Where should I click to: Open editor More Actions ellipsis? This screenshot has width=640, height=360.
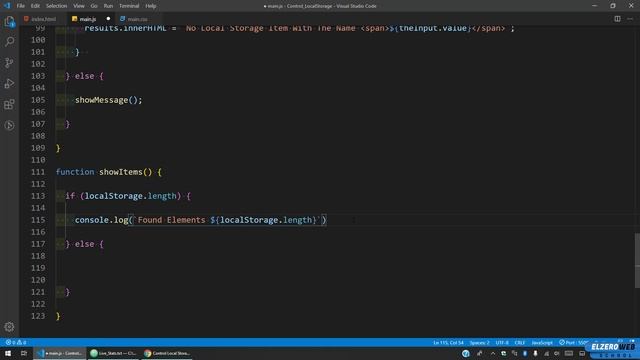pos(630,19)
